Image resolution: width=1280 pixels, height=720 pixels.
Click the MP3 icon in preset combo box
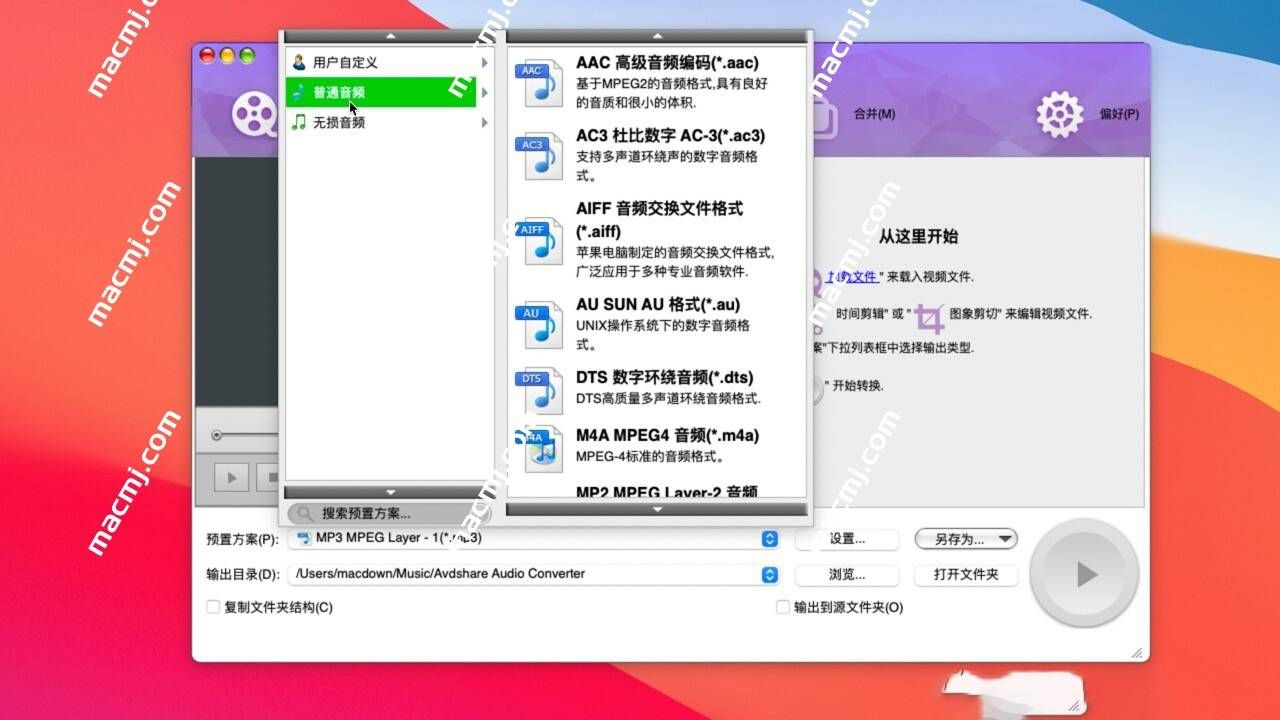(303, 538)
